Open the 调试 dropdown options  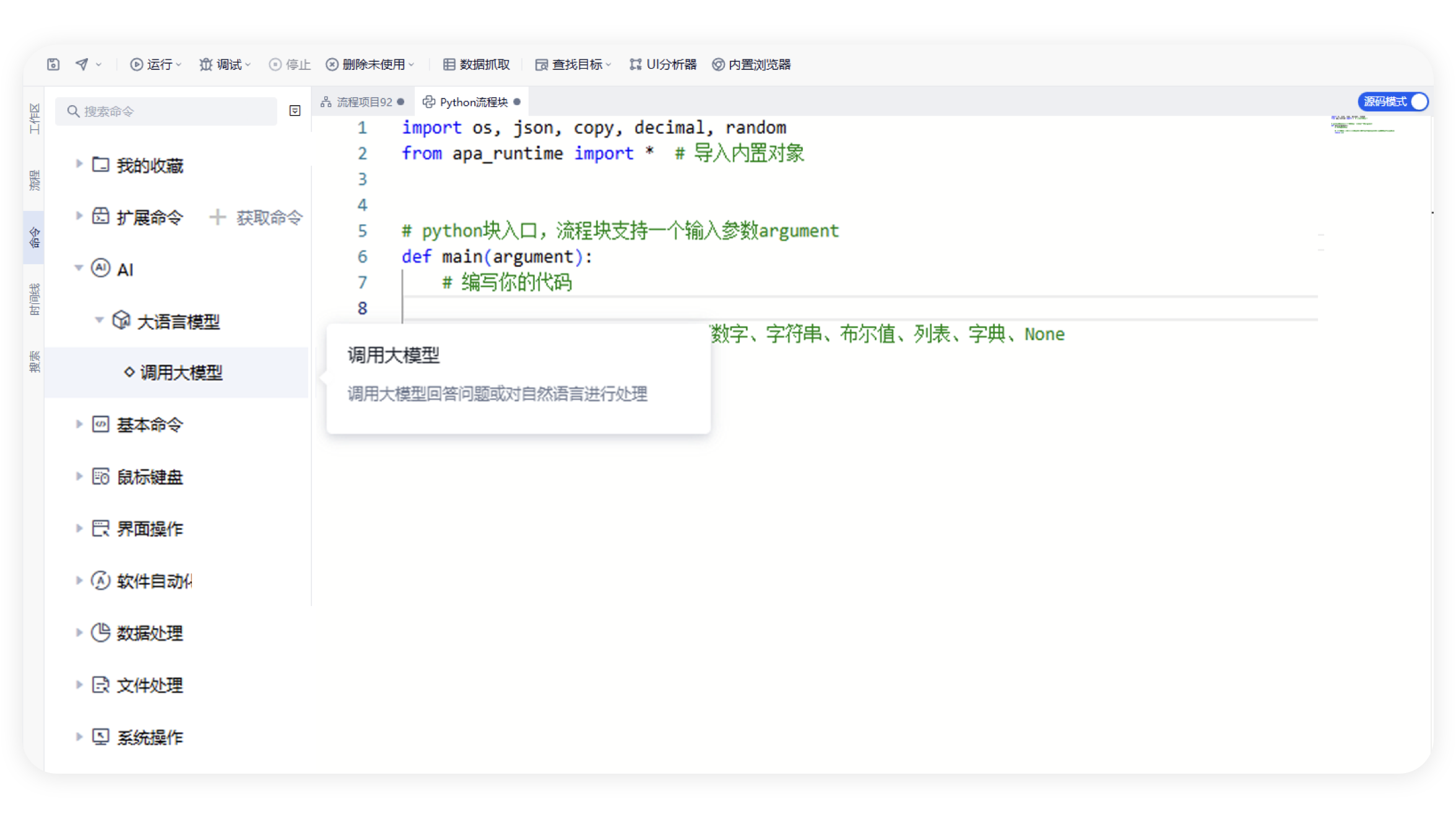click(246, 64)
